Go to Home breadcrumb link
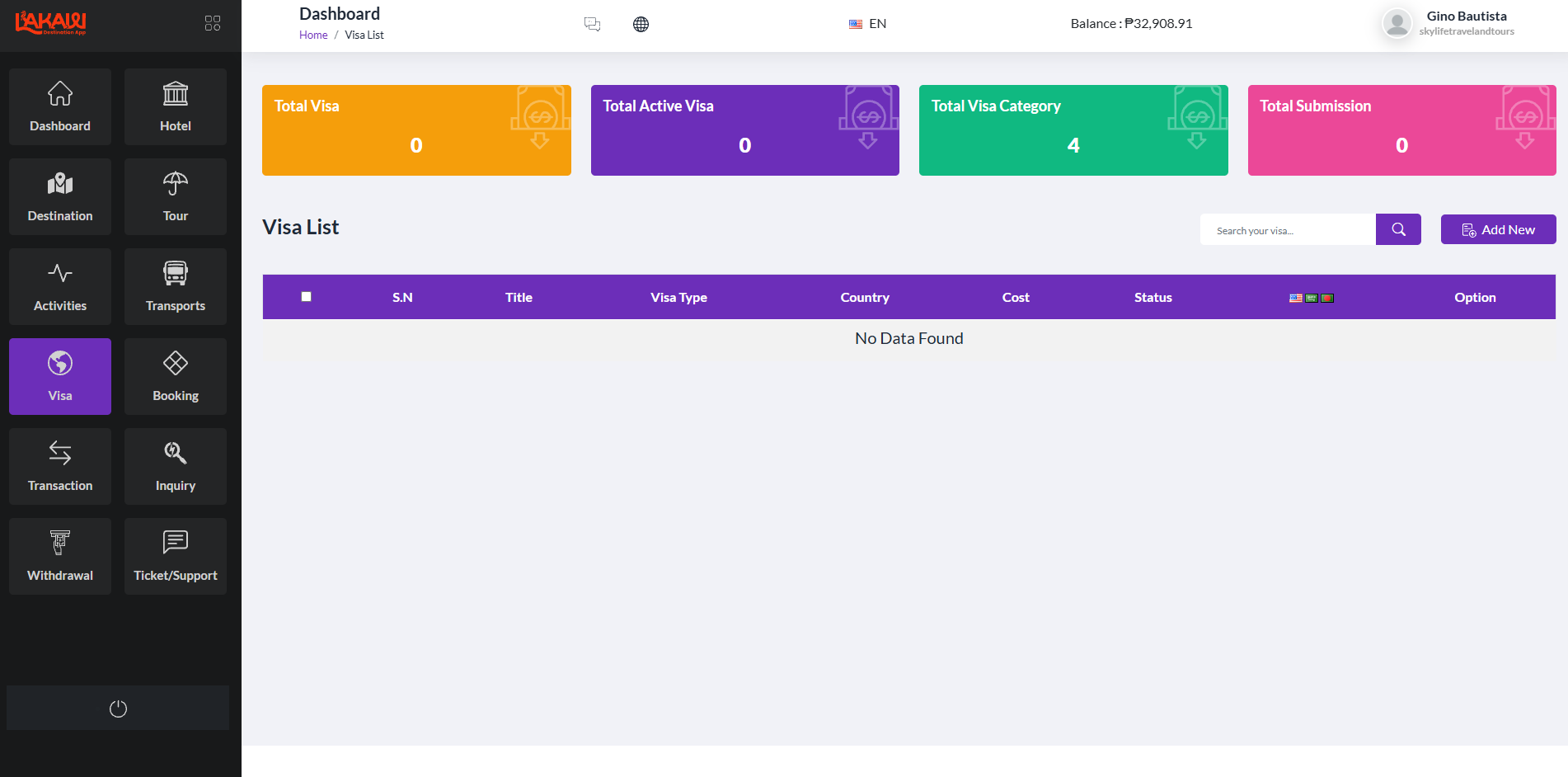Viewport: 1568px width, 777px height. [x=313, y=35]
